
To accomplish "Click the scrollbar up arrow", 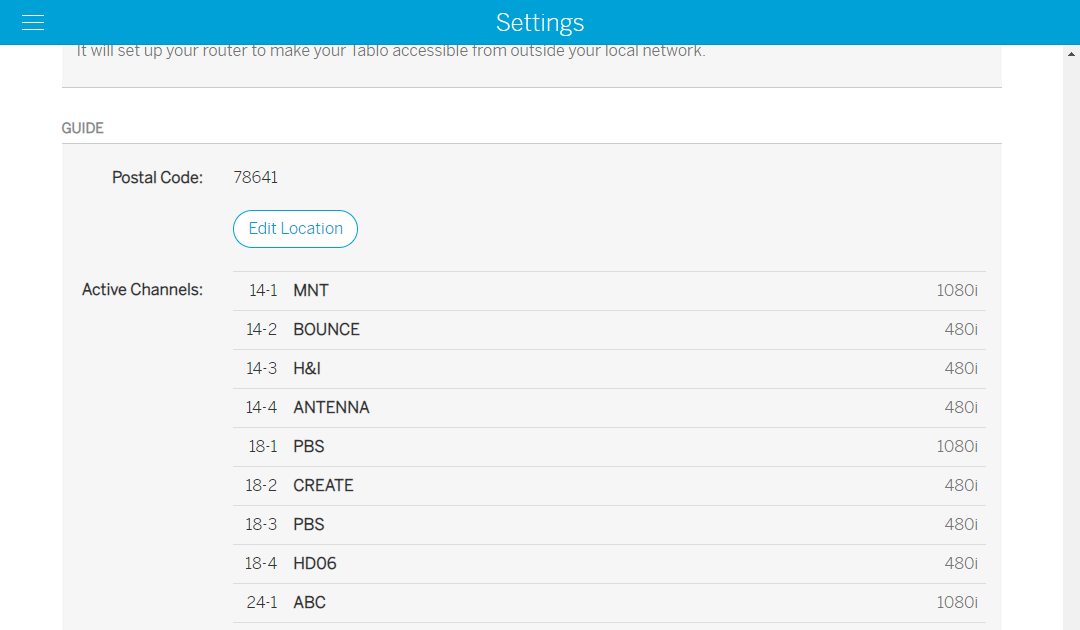I will point(1071,54).
